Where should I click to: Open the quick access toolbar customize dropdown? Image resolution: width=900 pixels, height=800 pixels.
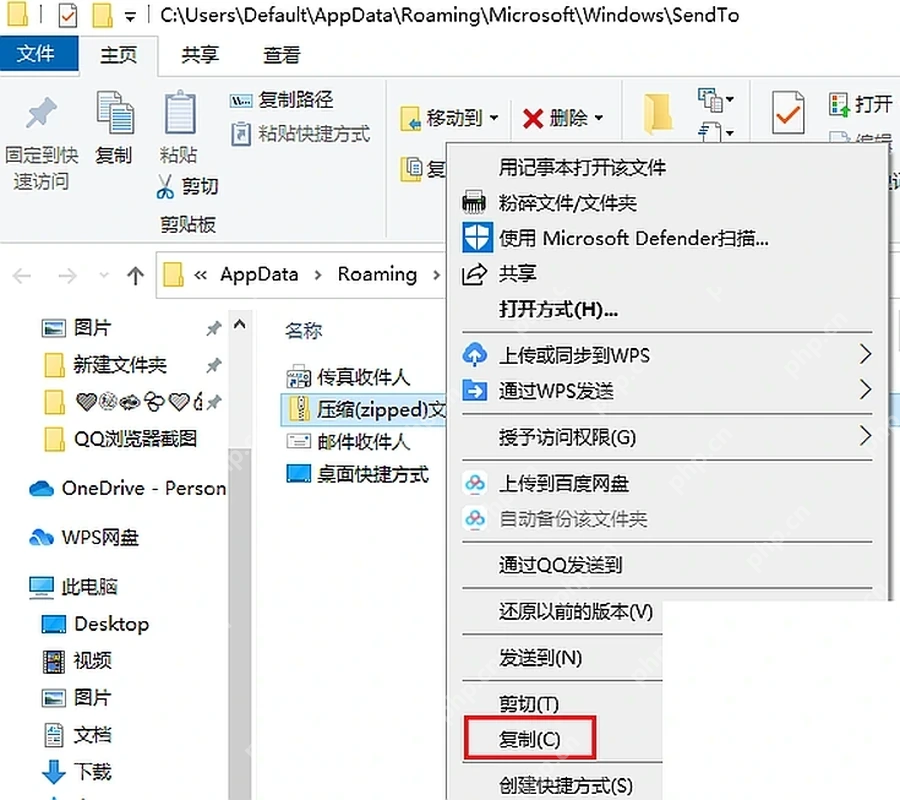coord(131,18)
